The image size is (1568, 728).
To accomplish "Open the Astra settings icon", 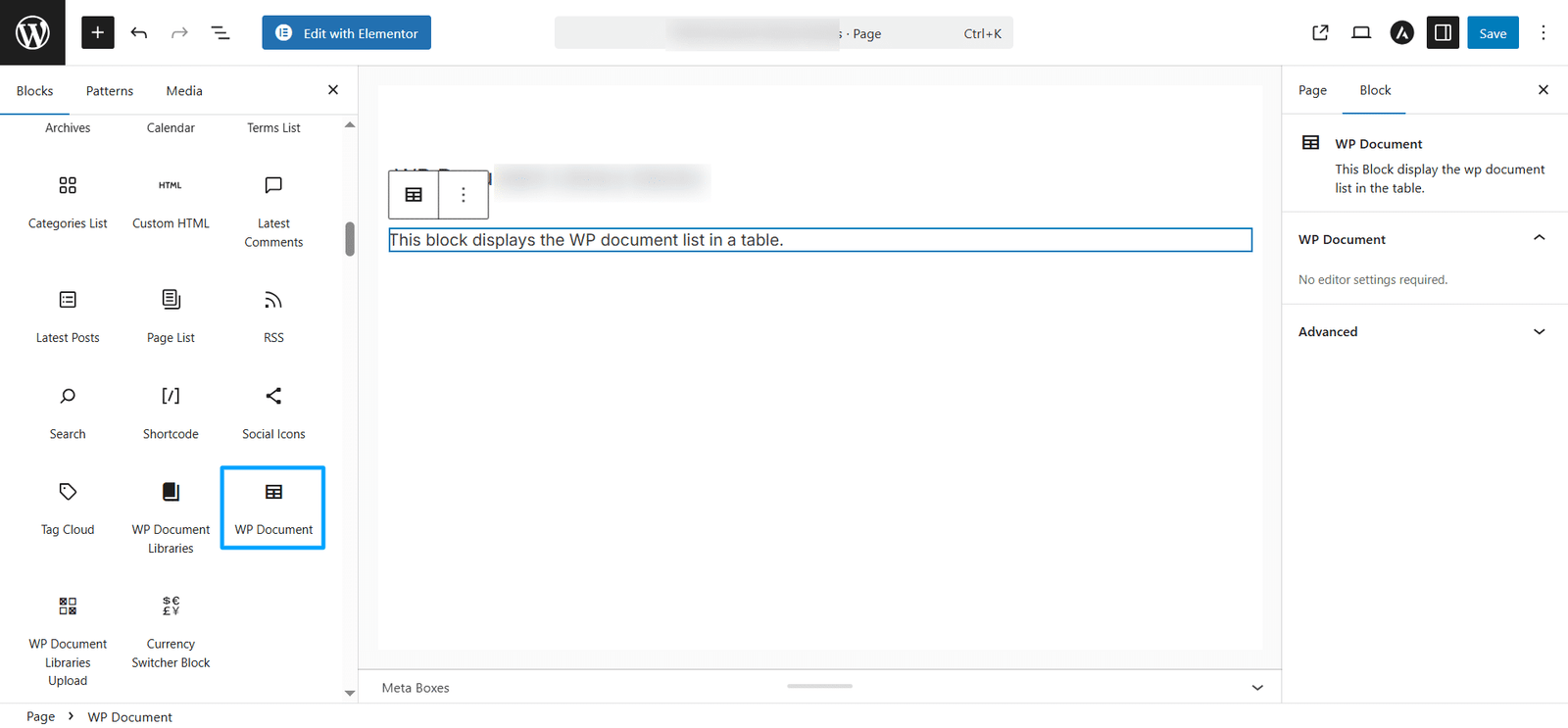I will (x=1402, y=32).
